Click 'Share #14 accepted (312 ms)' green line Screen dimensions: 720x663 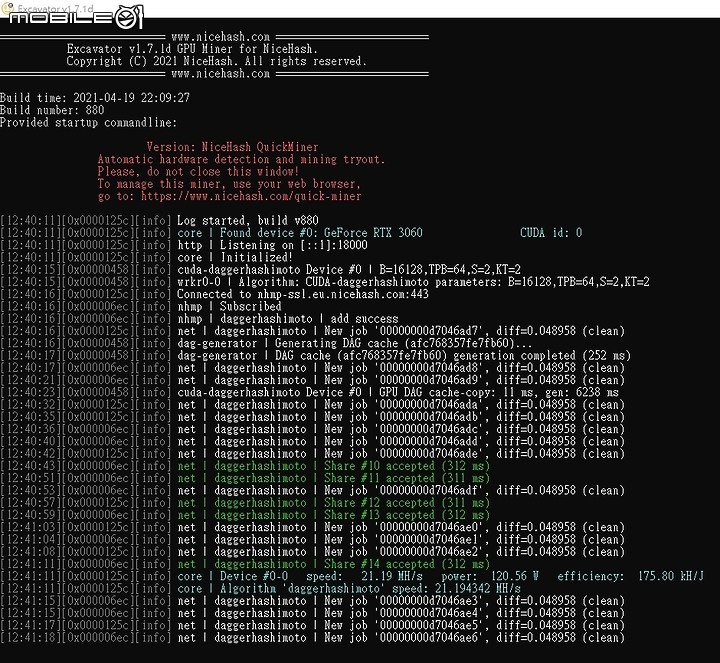(x=333, y=564)
